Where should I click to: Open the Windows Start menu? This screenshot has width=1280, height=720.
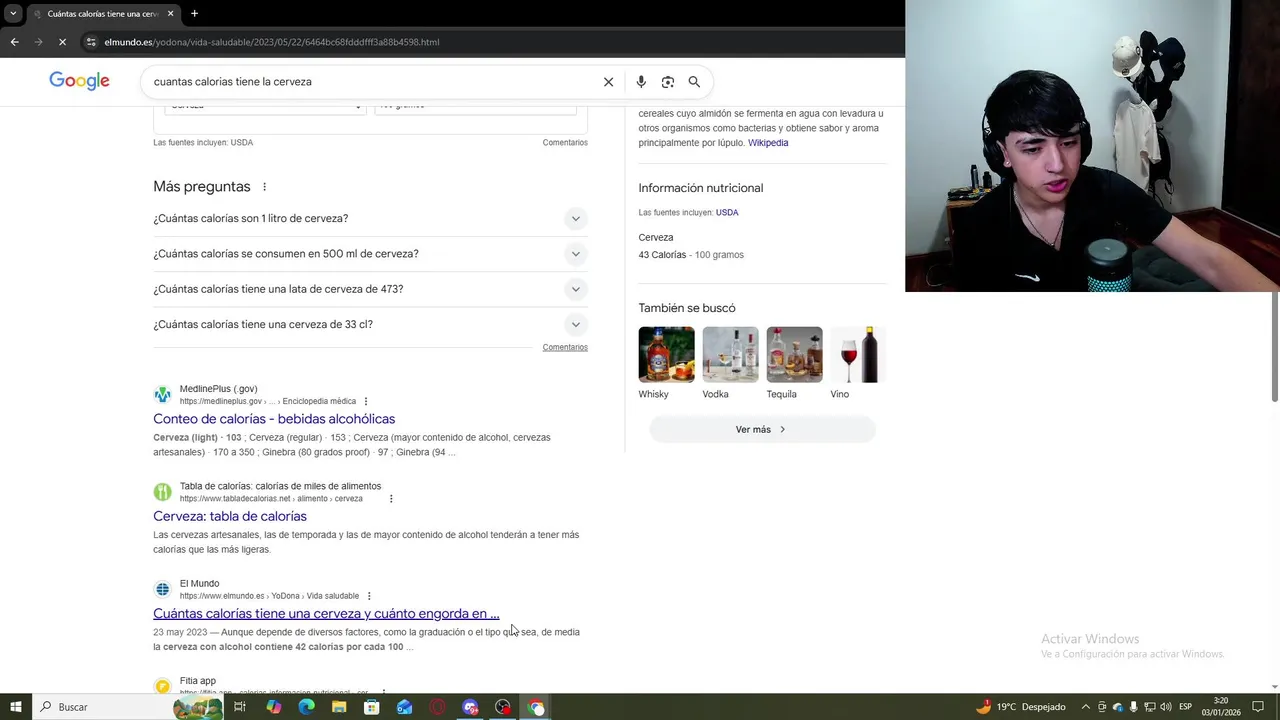[x=15, y=707]
